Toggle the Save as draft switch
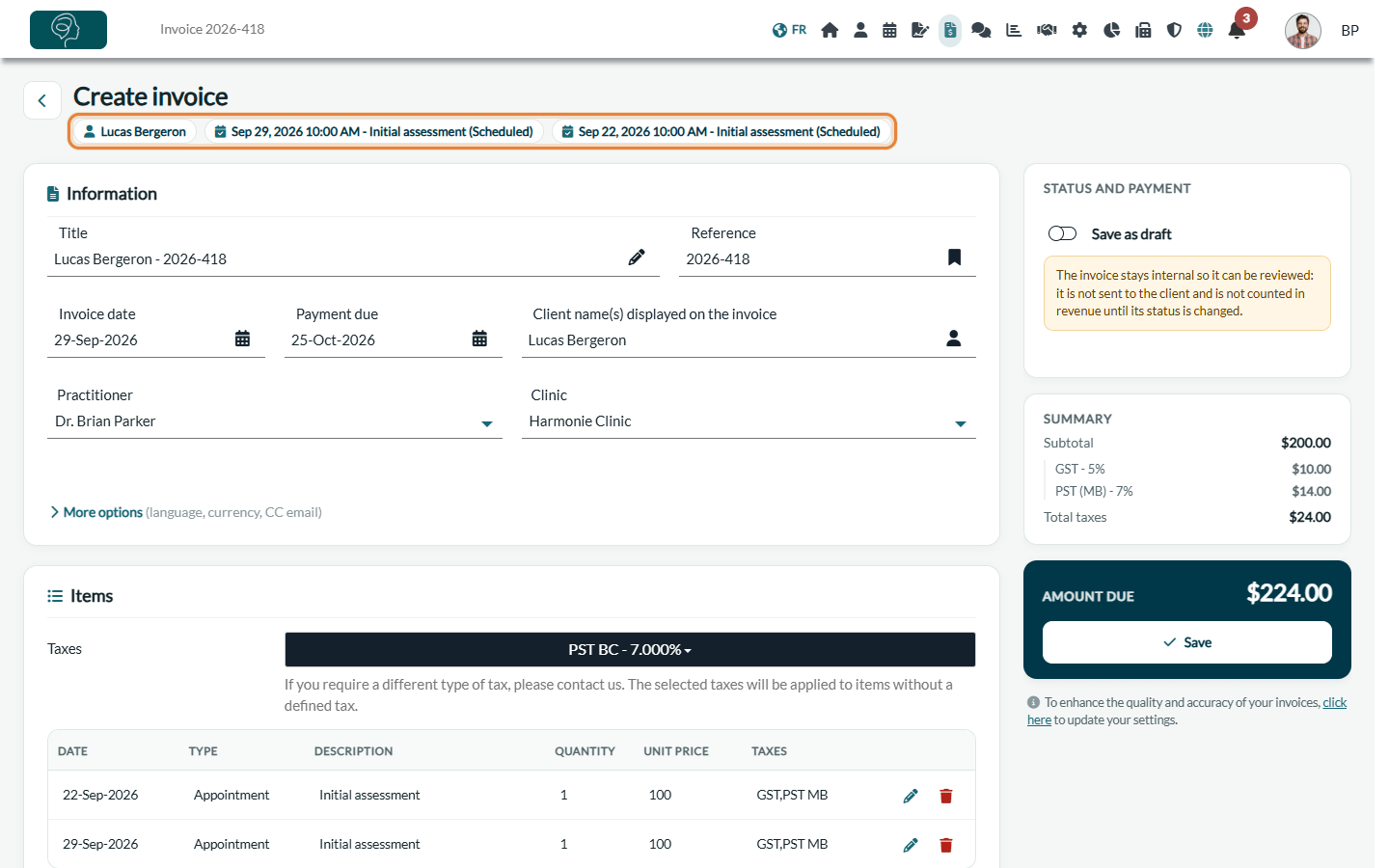The image size is (1389, 868). [x=1062, y=233]
